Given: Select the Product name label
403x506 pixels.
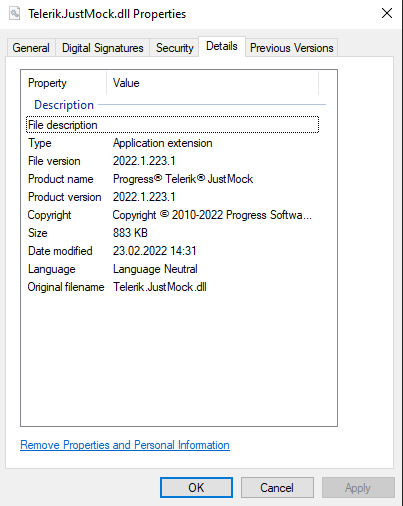Looking at the screenshot, I should (61, 179).
